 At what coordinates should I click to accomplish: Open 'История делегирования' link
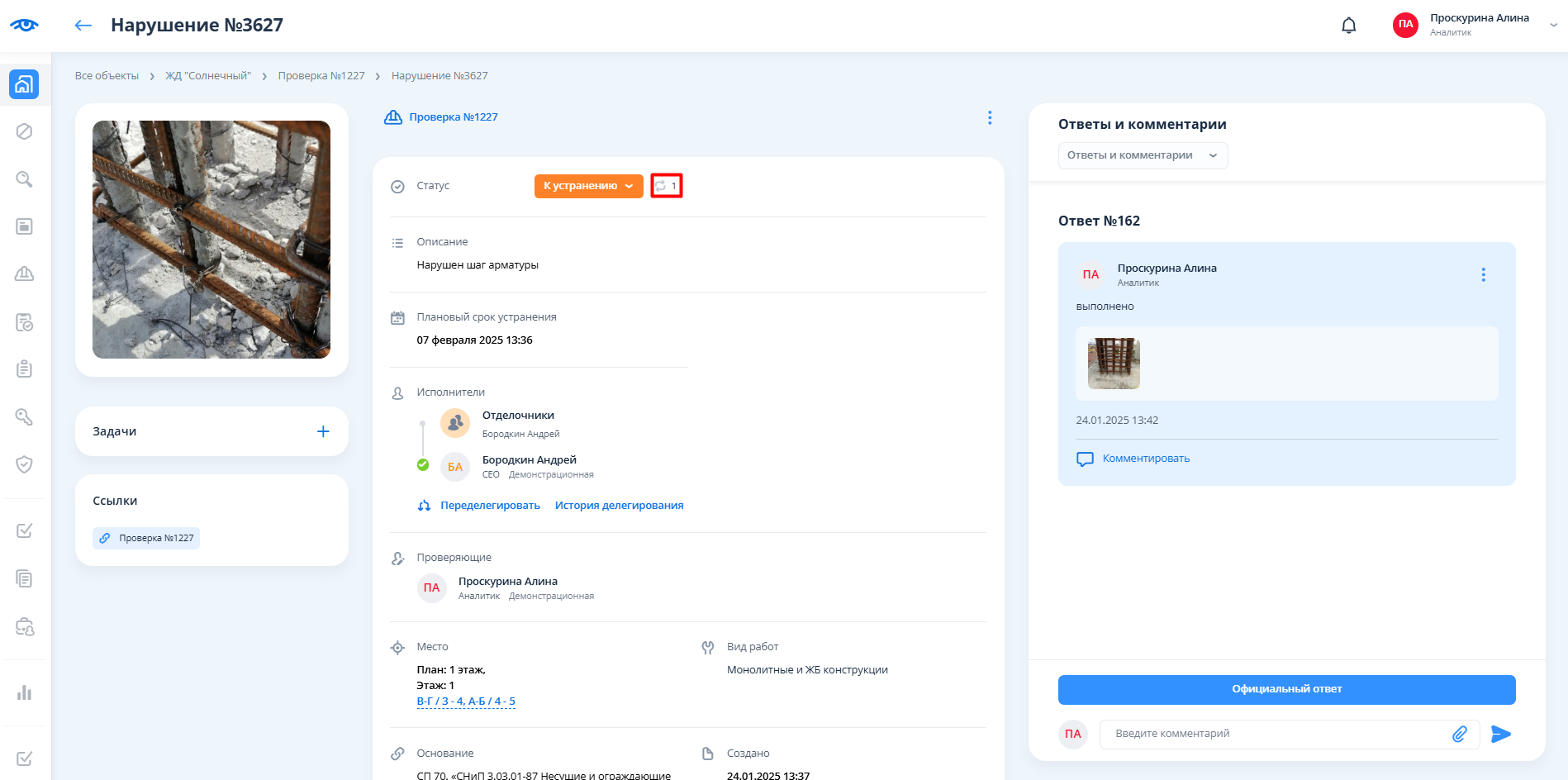tap(619, 506)
